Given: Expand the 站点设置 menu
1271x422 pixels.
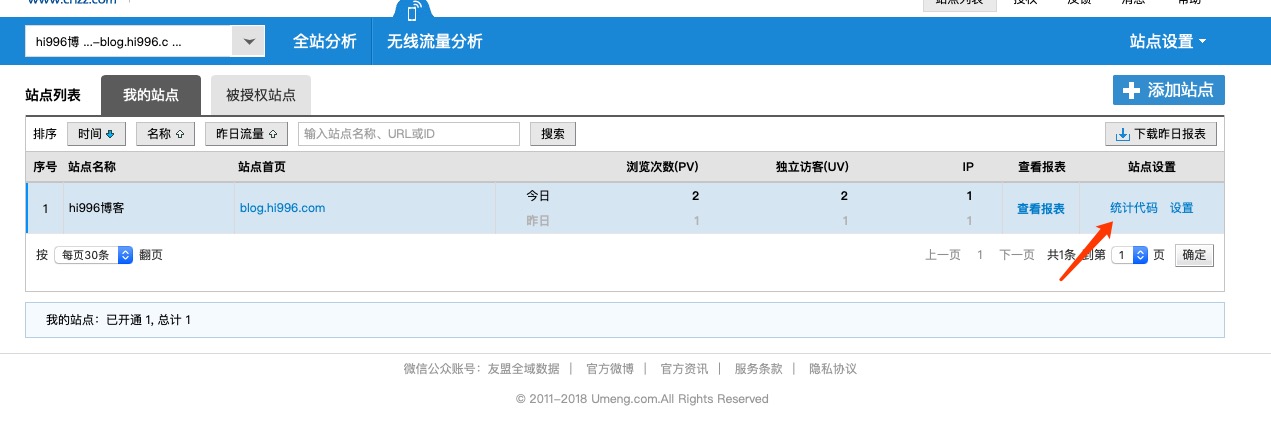Looking at the screenshot, I should point(1167,41).
